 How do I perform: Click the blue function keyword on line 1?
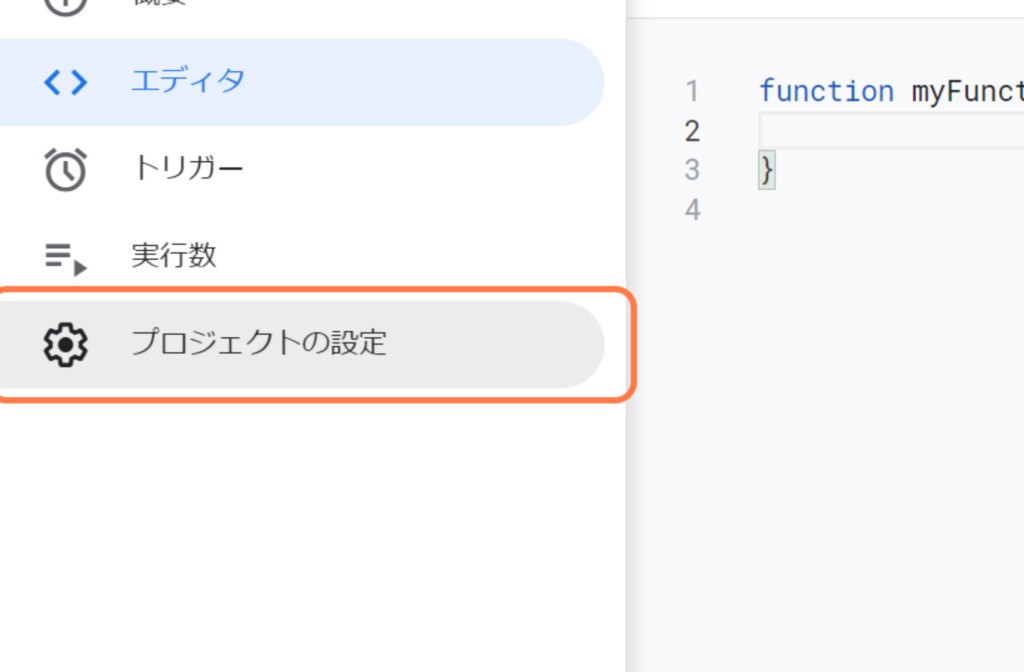(x=826, y=91)
